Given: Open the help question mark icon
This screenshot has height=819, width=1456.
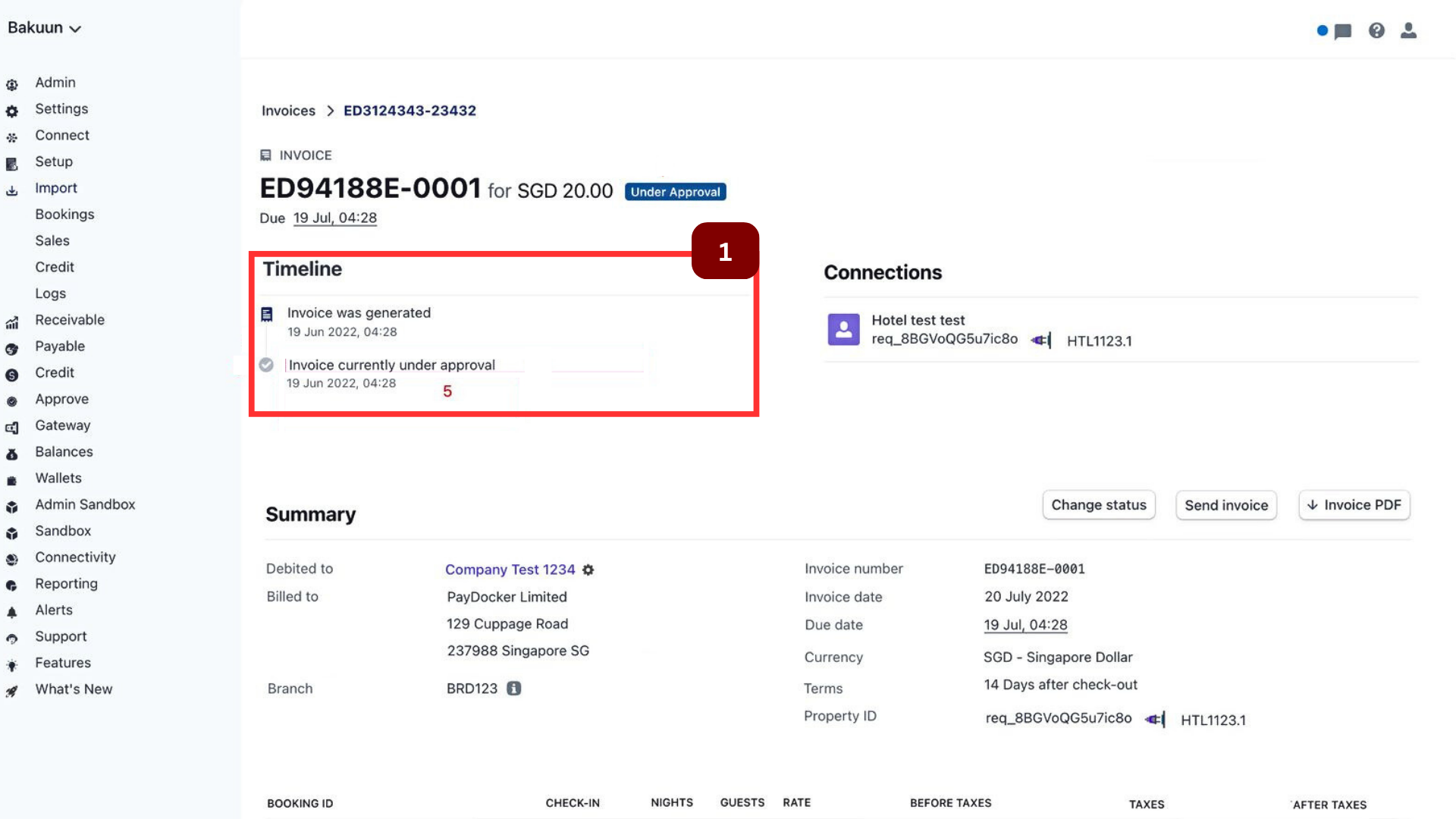Looking at the screenshot, I should click(x=1376, y=30).
